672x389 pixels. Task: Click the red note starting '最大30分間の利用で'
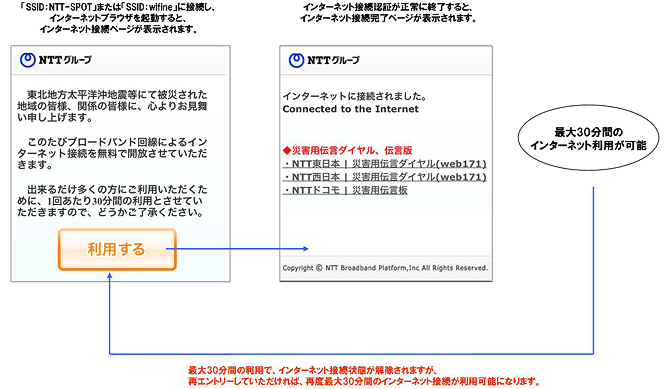point(364,376)
